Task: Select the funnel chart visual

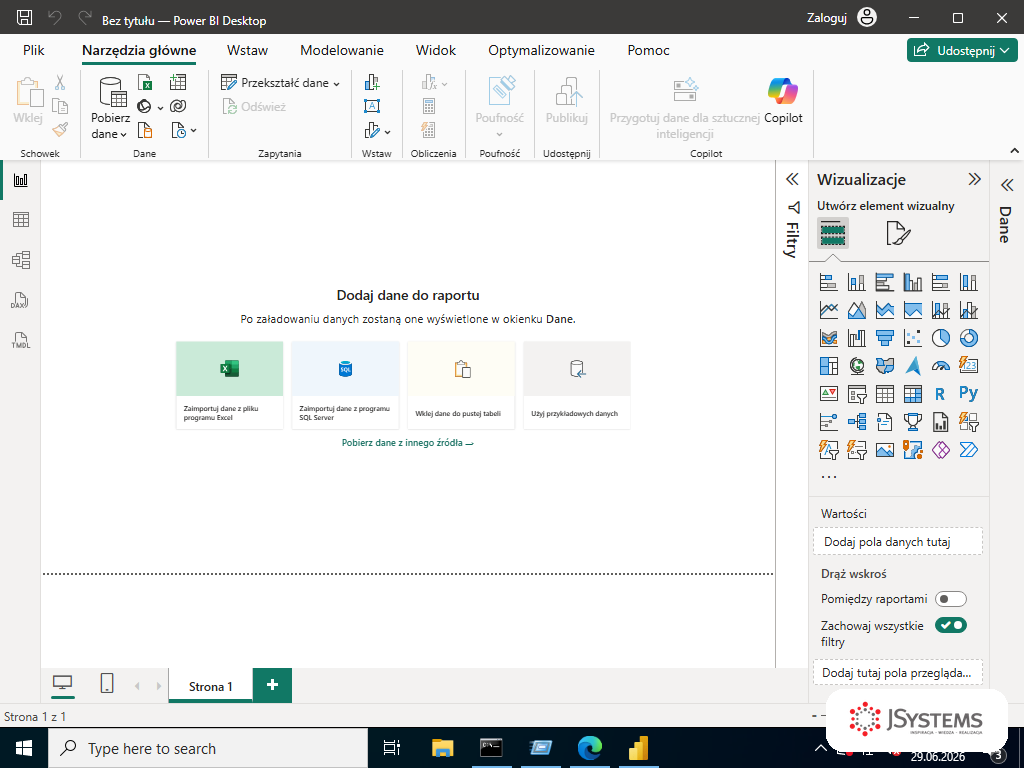Action: [x=884, y=338]
